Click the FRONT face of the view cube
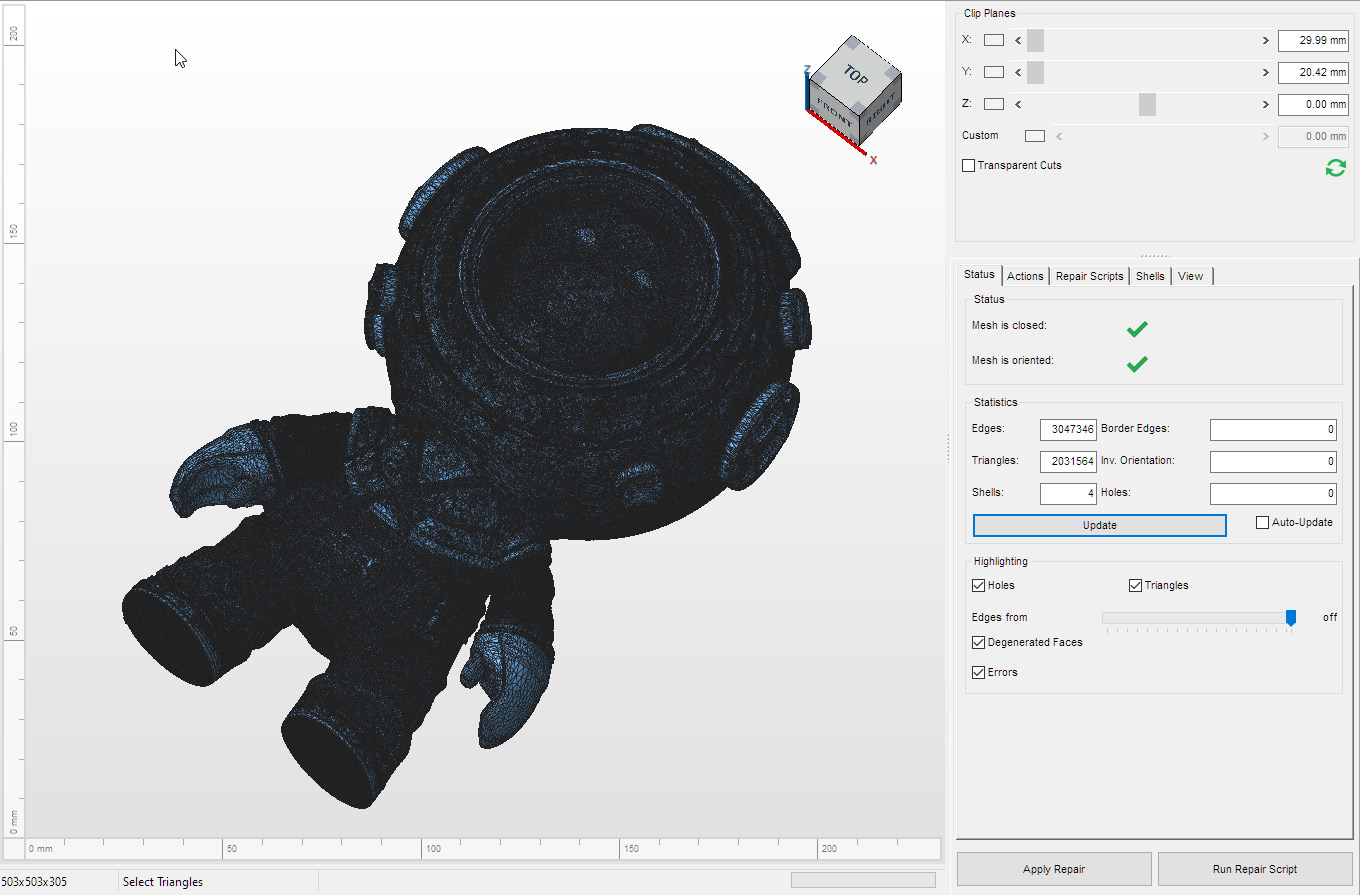 pos(833,110)
